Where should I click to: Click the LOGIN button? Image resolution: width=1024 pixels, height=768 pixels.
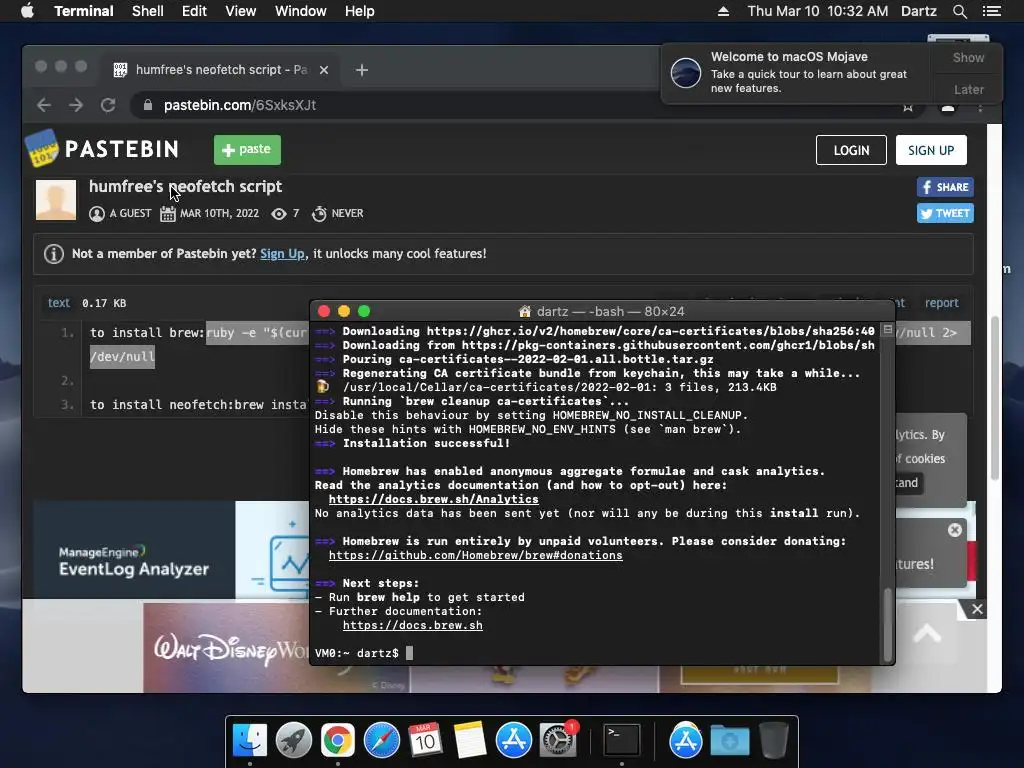(x=851, y=150)
